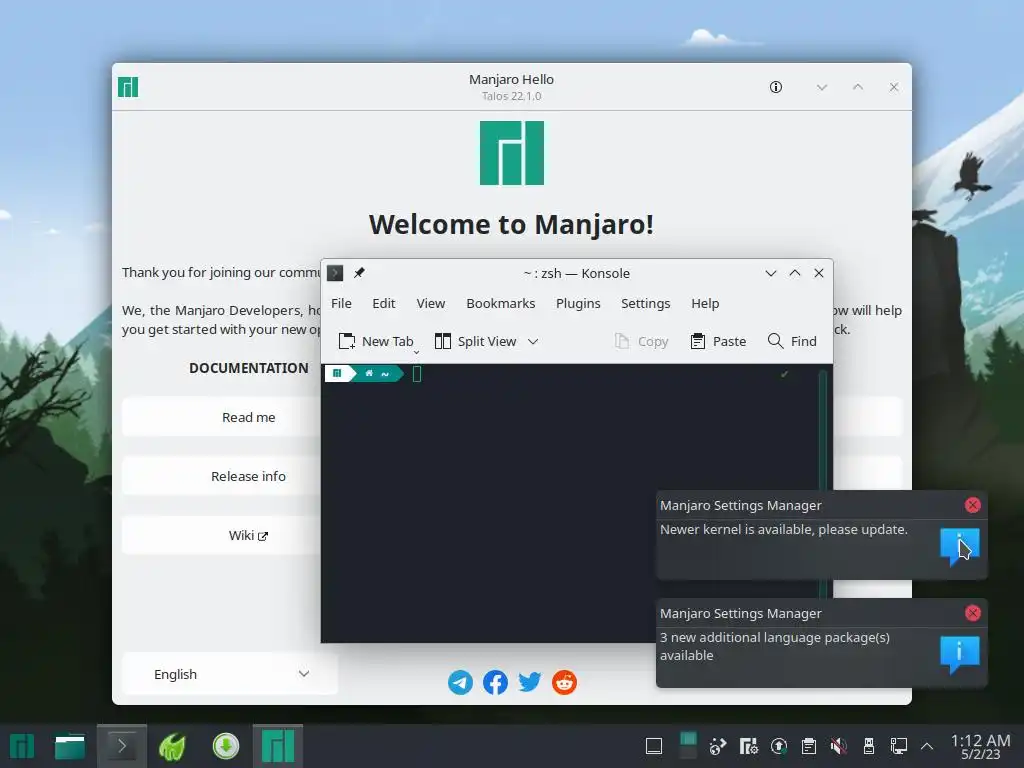This screenshot has width=1024, height=768.
Task: Open the Help menu in Konsole
Action: [x=705, y=304]
